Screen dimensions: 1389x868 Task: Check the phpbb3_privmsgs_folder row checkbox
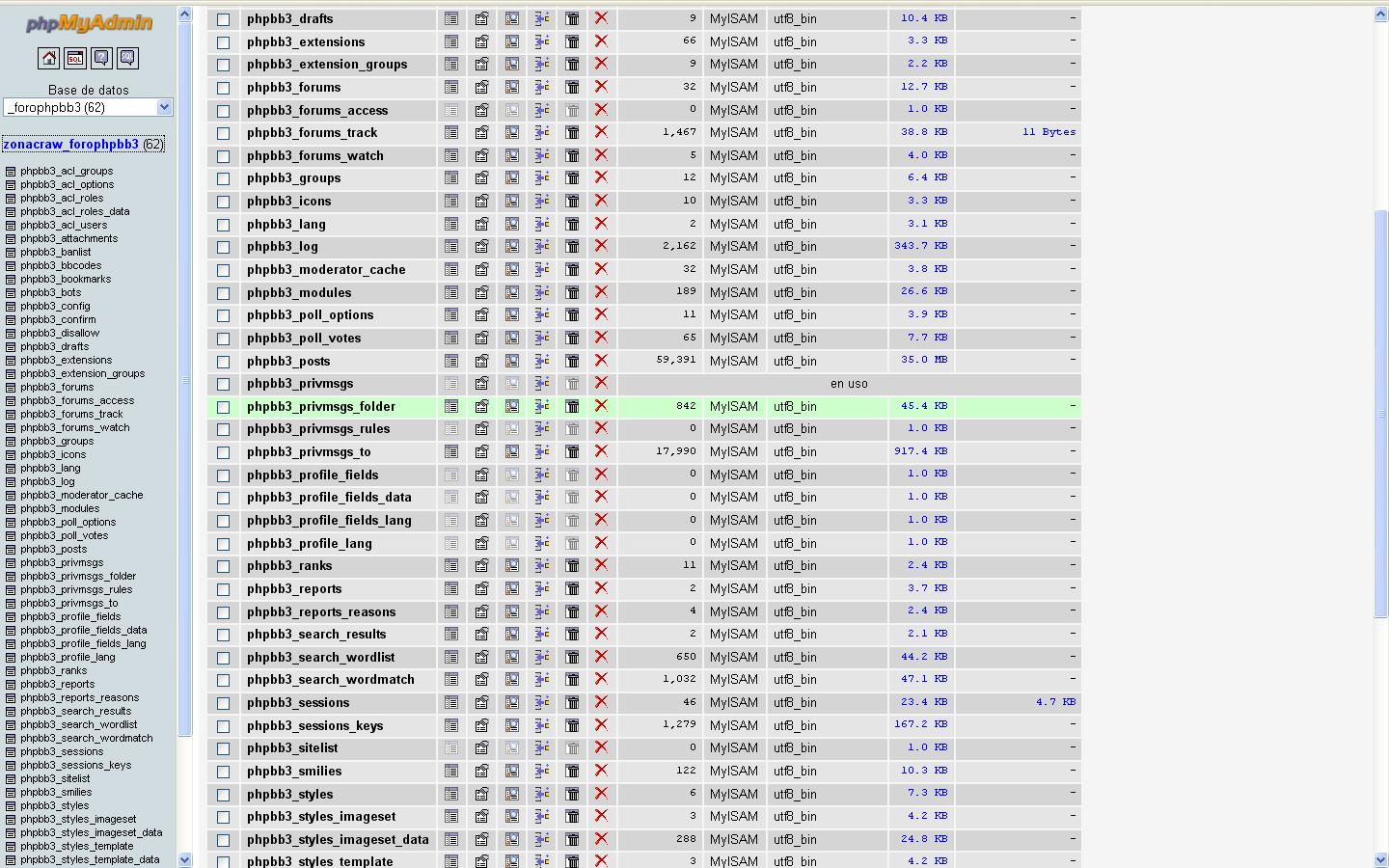224,407
